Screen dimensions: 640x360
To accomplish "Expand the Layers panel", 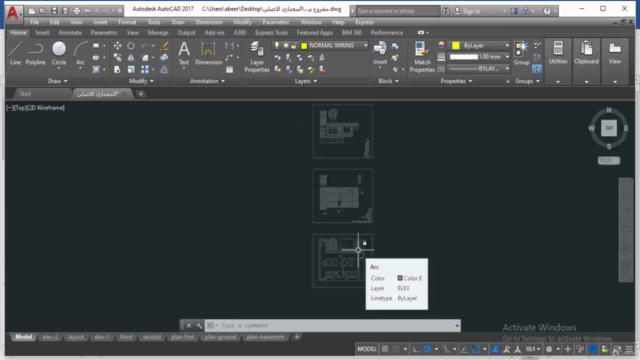I will pyautogui.click(x=306, y=81).
